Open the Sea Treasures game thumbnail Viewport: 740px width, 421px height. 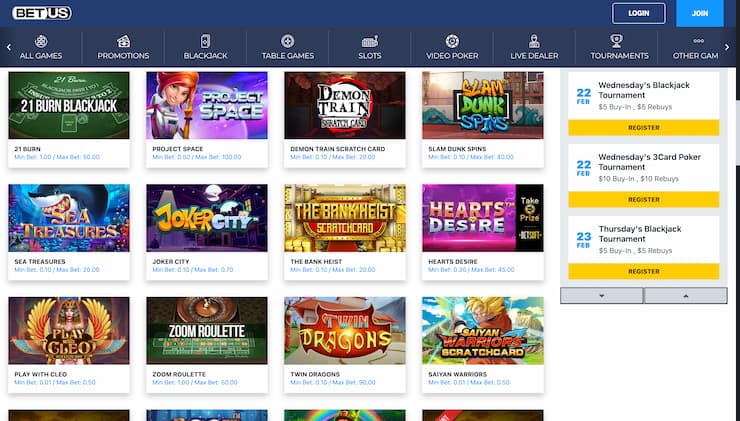[69, 218]
